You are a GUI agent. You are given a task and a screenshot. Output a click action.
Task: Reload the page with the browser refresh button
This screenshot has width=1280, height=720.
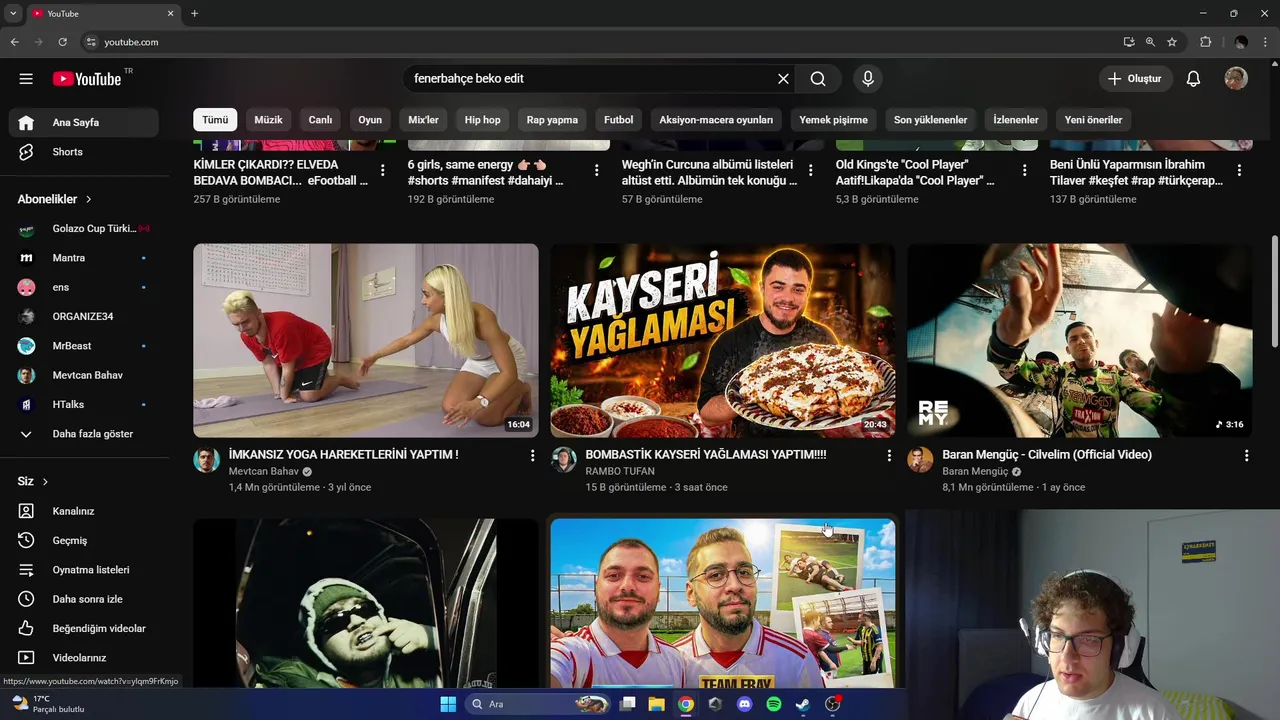click(62, 42)
